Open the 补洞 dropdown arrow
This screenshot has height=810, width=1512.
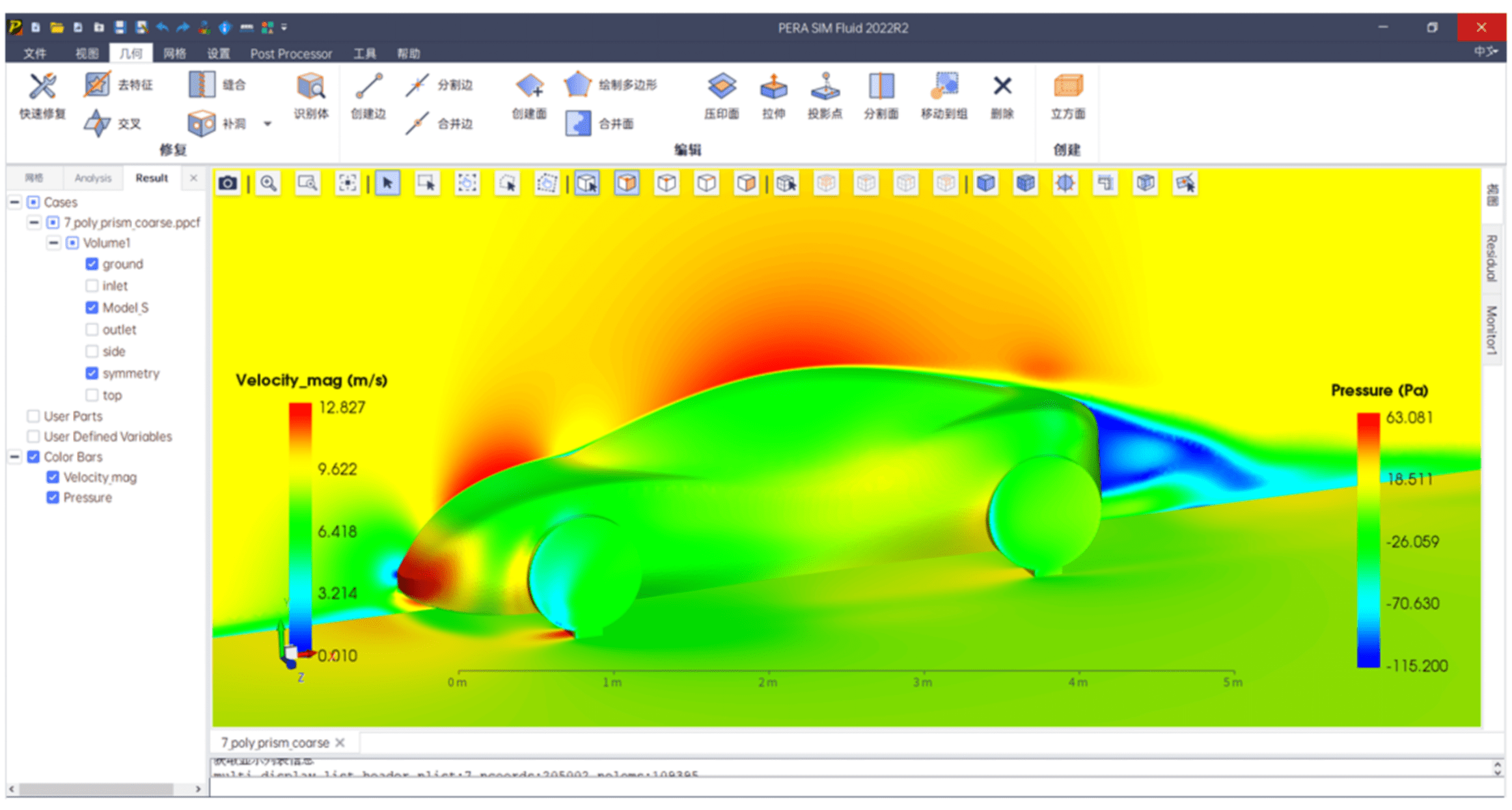267,124
